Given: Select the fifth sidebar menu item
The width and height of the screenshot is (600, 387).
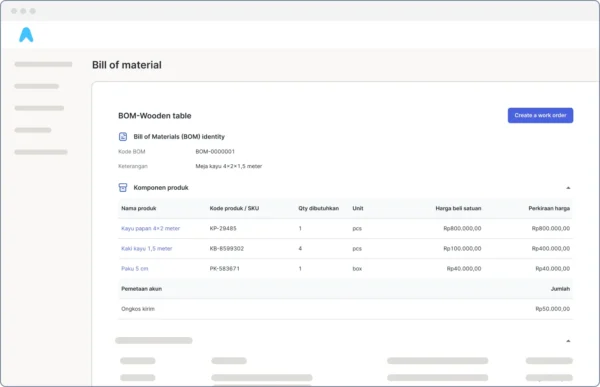Looking at the screenshot, I should pyautogui.click(x=41, y=152).
